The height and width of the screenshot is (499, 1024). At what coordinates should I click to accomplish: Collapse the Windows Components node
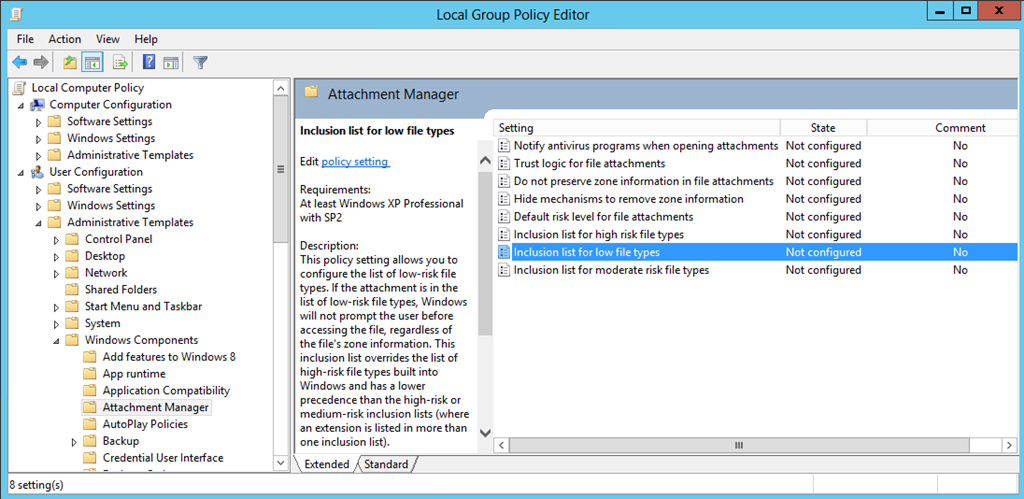click(x=56, y=340)
